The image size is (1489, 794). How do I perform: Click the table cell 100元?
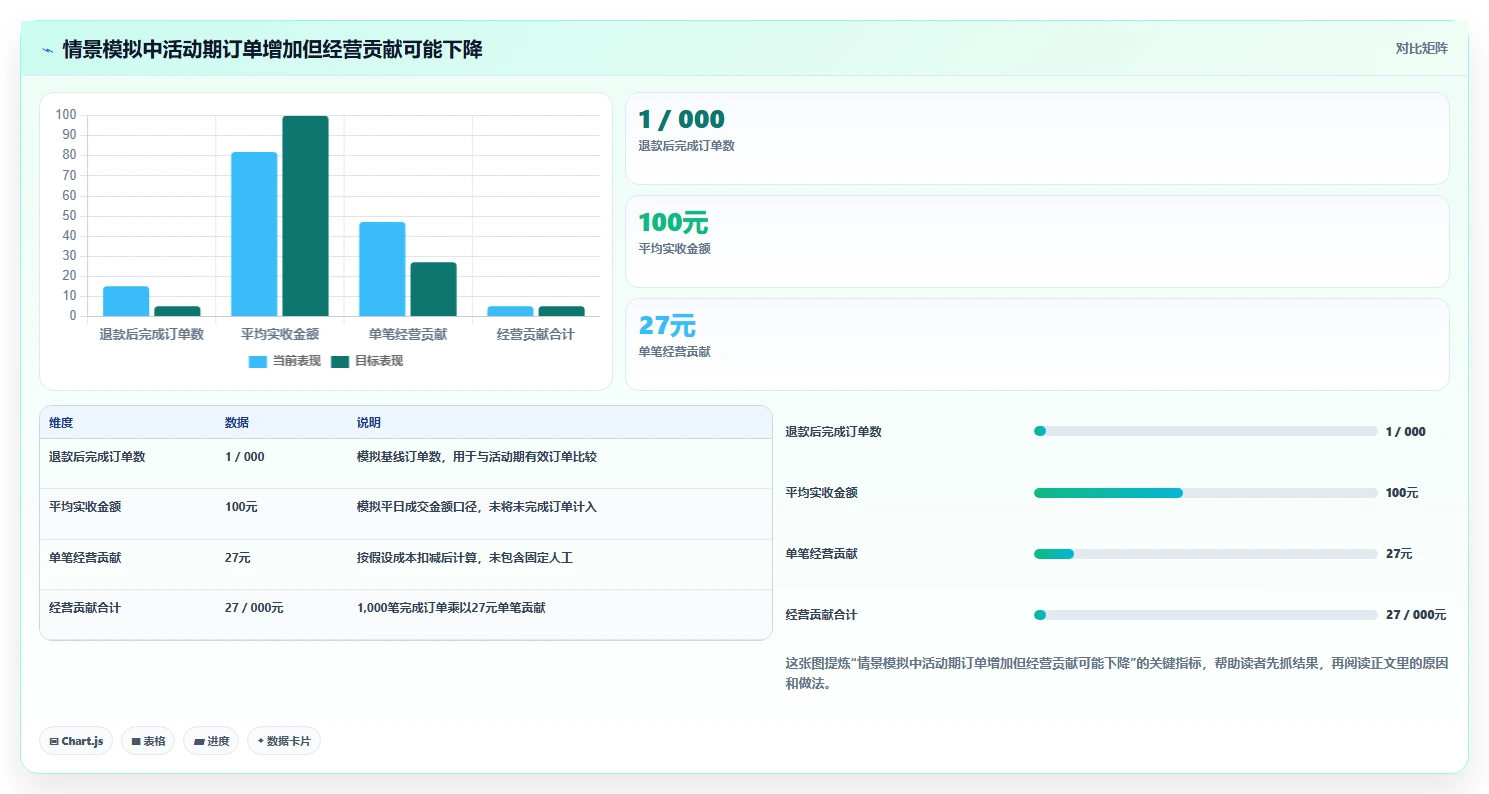pos(241,507)
